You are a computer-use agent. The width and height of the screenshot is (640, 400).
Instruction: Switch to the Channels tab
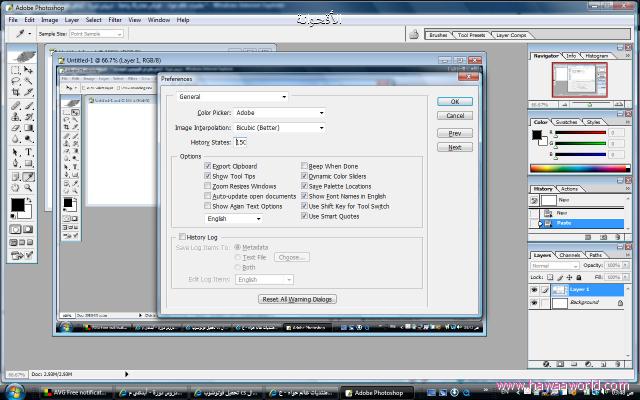click(x=569, y=255)
